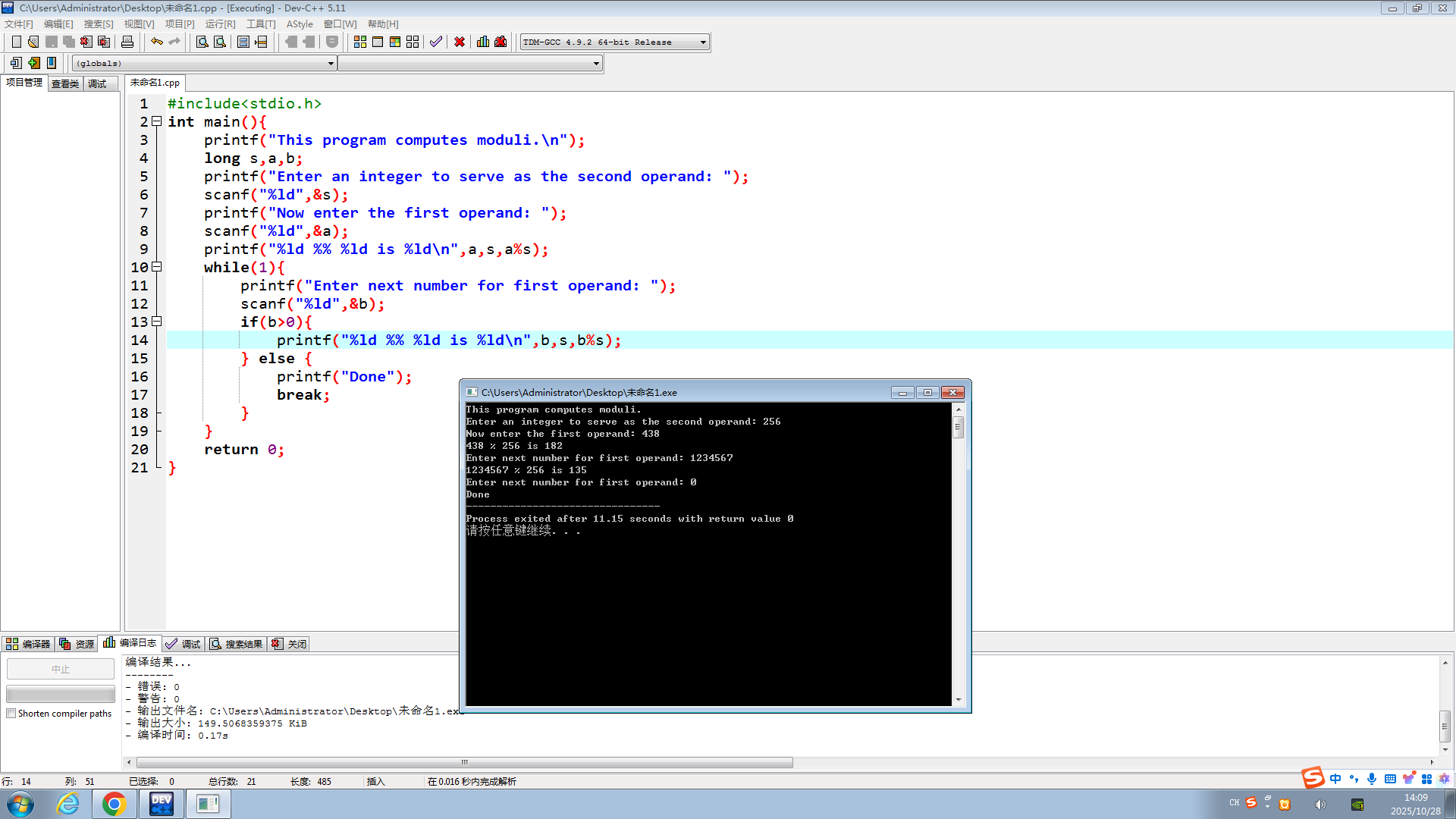1456x819 pixels.
Task: Enable the Shorten compiler paths checkbox
Action: pyautogui.click(x=11, y=714)
